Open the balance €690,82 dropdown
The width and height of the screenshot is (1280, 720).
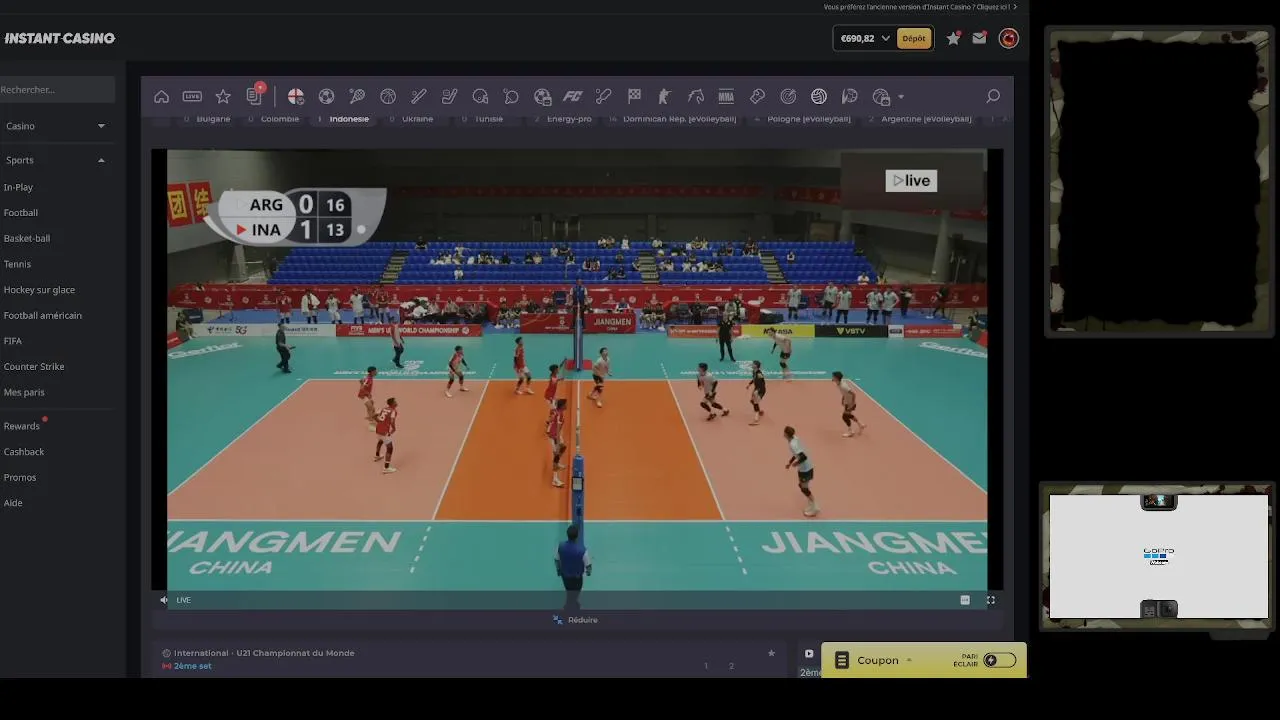[863, 38]
